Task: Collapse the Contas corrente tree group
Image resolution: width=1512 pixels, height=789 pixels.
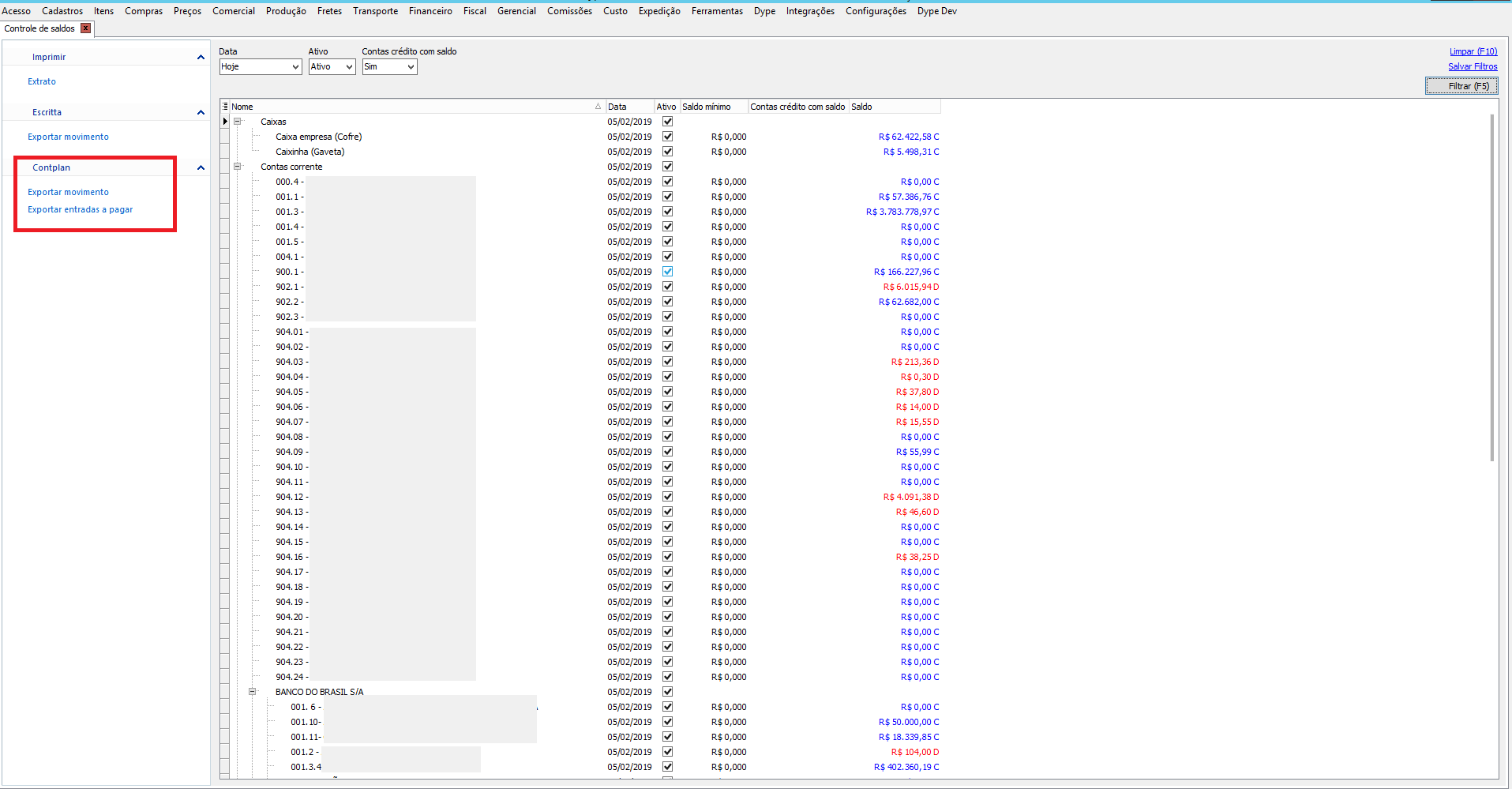Action: click(237, 167)
